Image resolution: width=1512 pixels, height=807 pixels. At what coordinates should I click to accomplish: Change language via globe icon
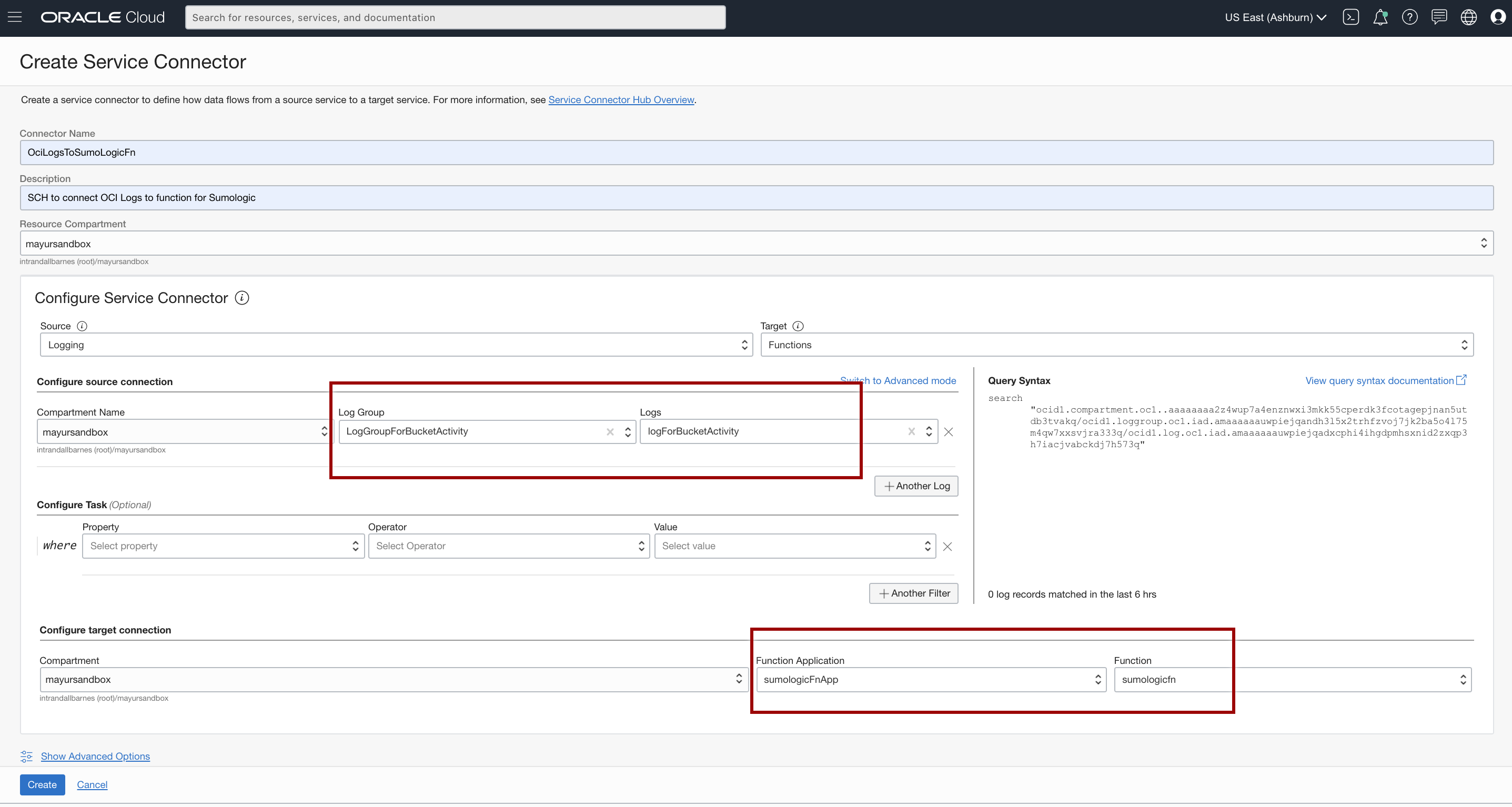click(1468, 17)
